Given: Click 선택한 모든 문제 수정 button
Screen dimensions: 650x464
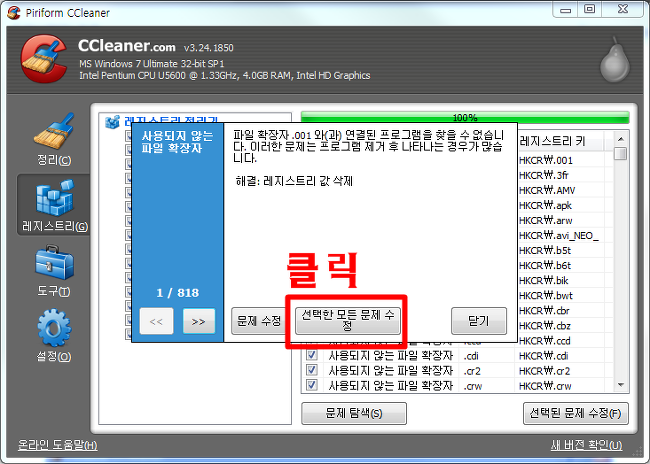Looking at the screenshot, I should pos(347,321).
